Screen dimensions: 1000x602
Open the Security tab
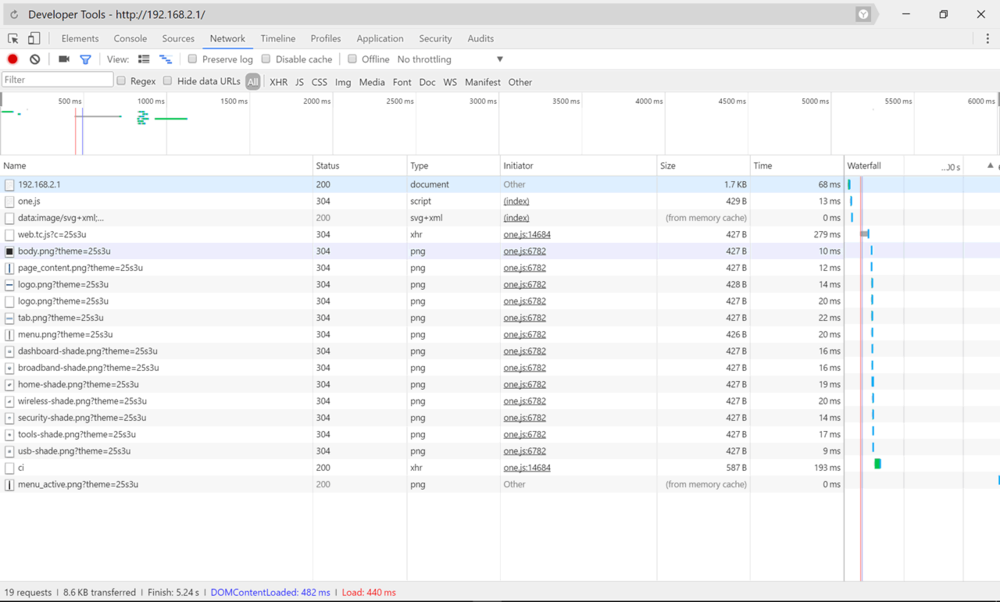435,38
